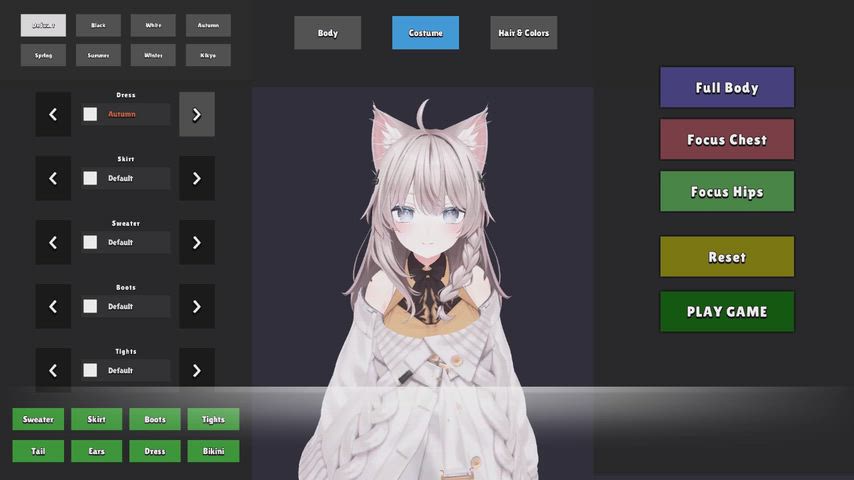Switch to next Tights option

coord(197,370)
